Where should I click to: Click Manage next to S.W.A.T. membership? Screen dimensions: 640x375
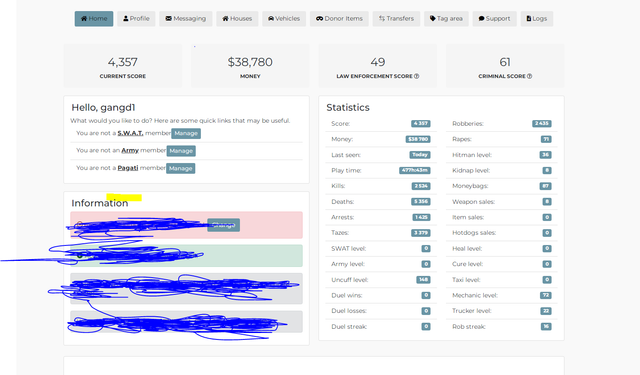[x=186, y=133]
